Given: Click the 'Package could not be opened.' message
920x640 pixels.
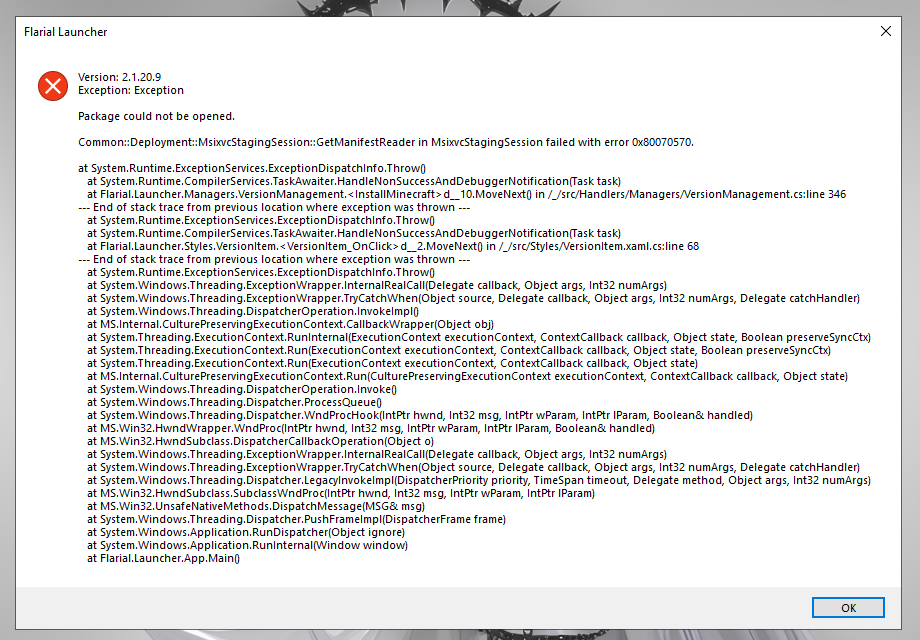Looking at the screenshot, I should (156, 116).
